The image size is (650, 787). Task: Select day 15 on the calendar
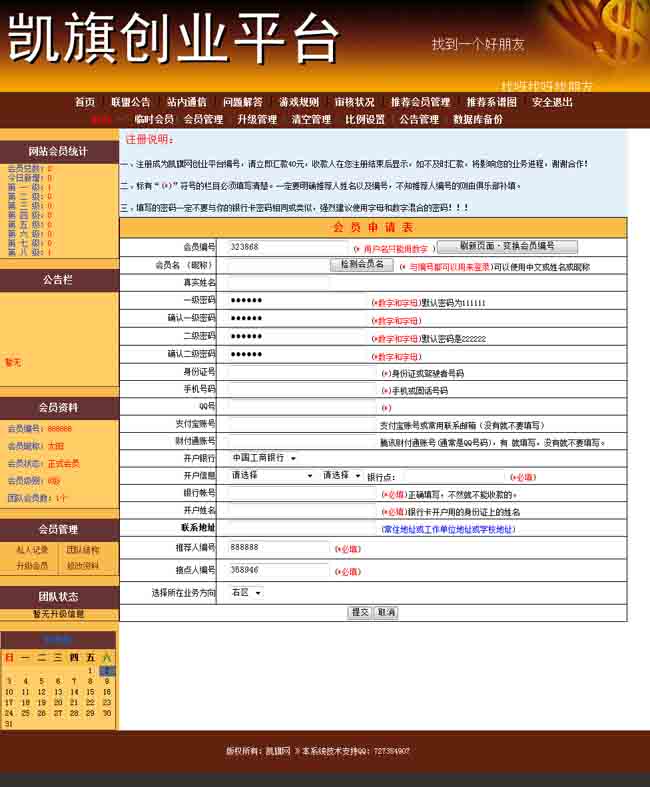(90, 692)
